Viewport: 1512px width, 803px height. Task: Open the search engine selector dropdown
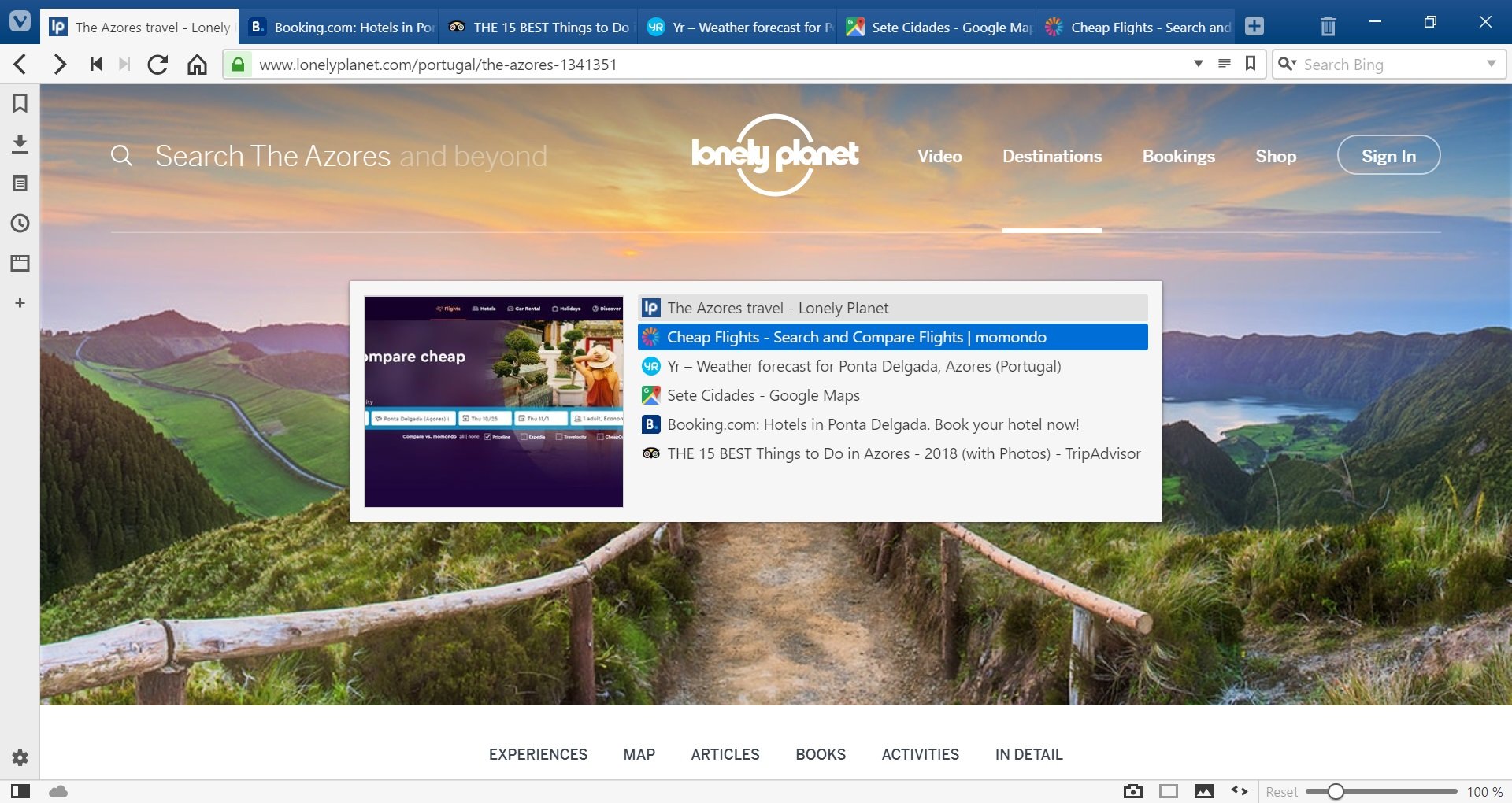(1287, 64)
